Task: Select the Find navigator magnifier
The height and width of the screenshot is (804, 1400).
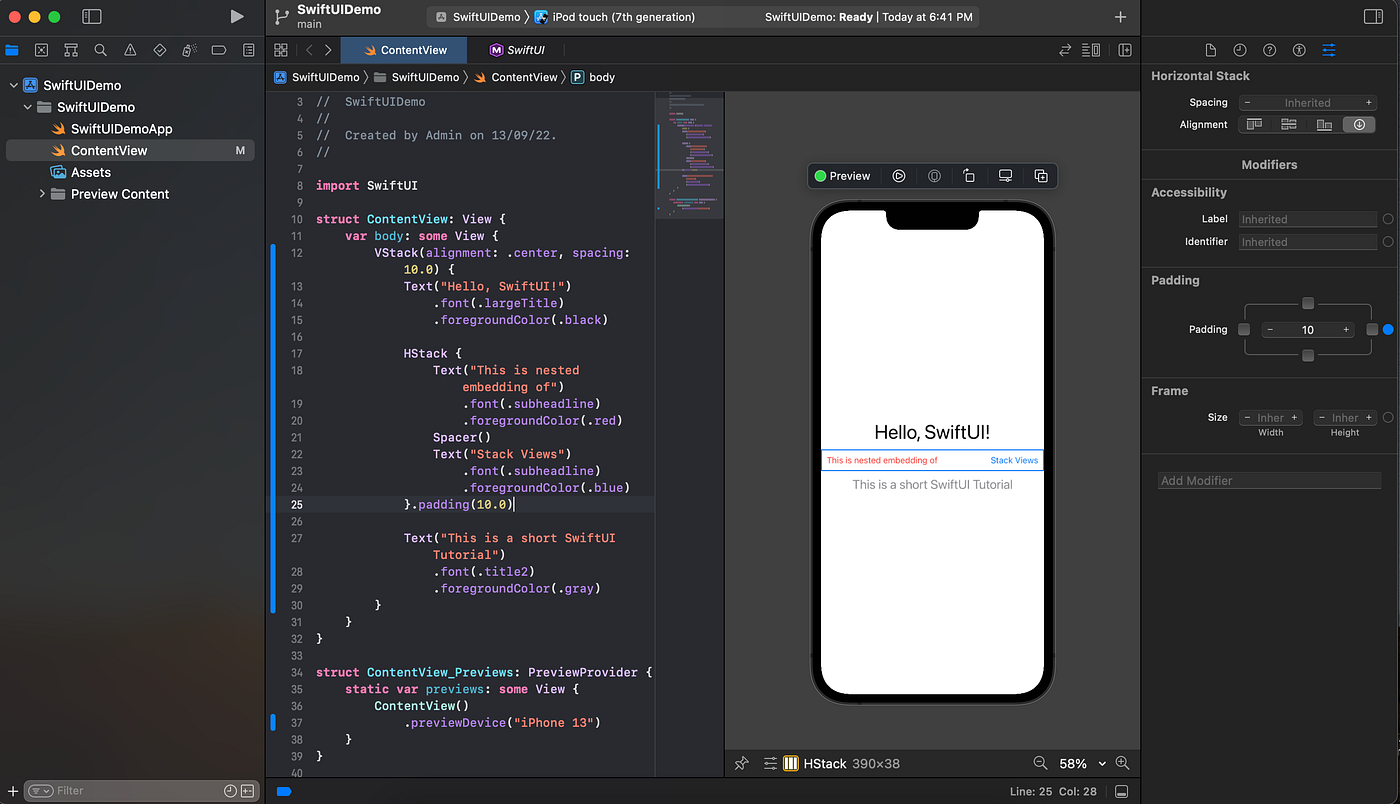Action: pyautogui.click(x=101, y=49)
